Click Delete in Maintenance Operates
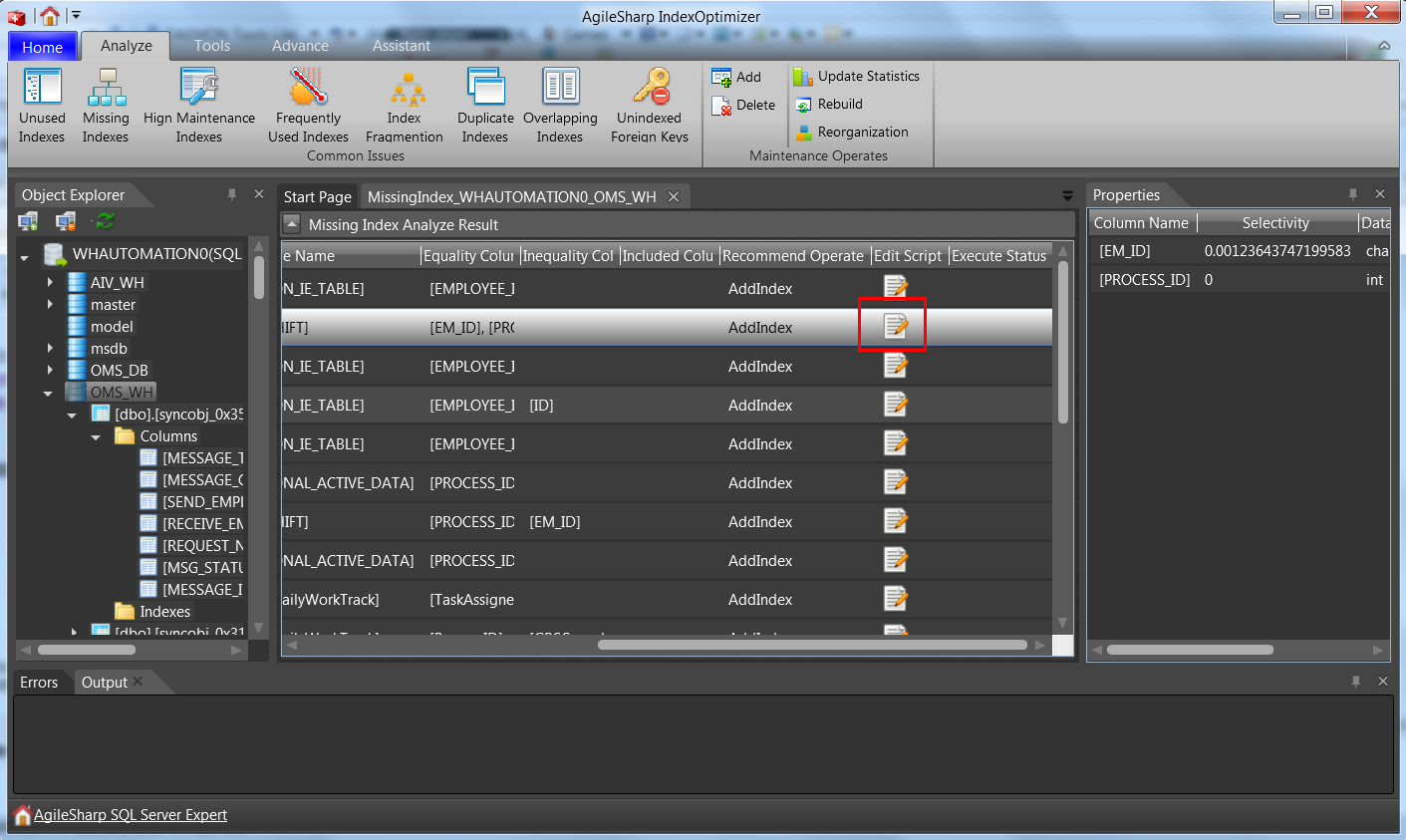 (x=743, y=105)
